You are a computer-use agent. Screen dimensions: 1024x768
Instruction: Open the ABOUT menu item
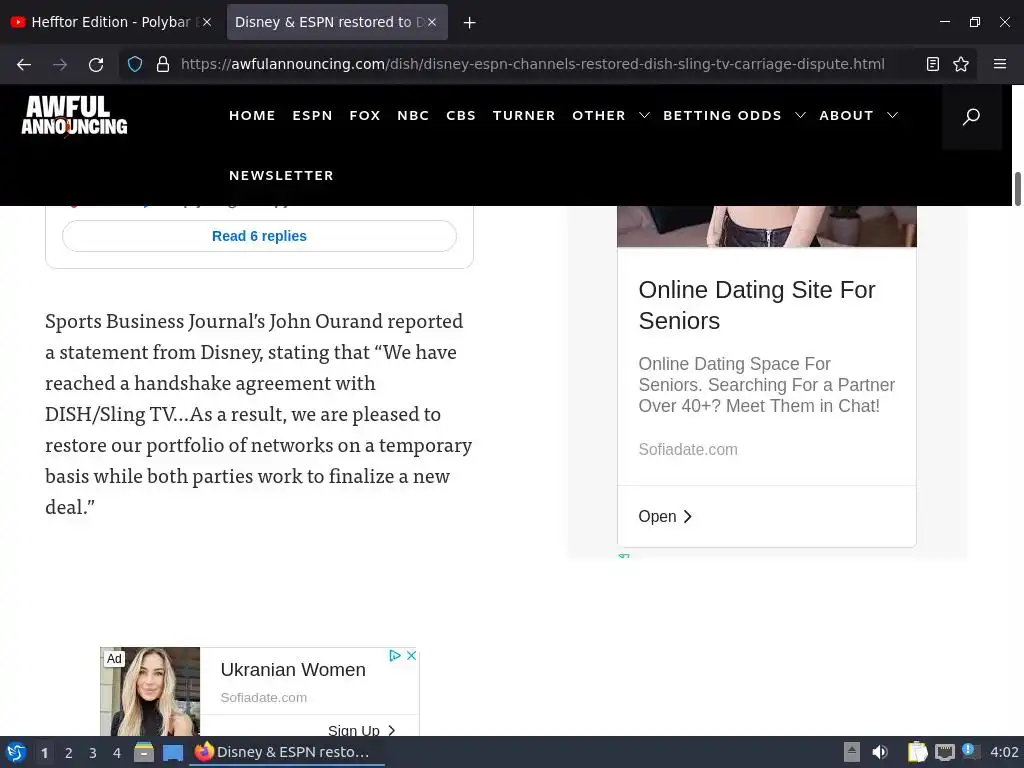pyautogui.click(x=846, y=116)
